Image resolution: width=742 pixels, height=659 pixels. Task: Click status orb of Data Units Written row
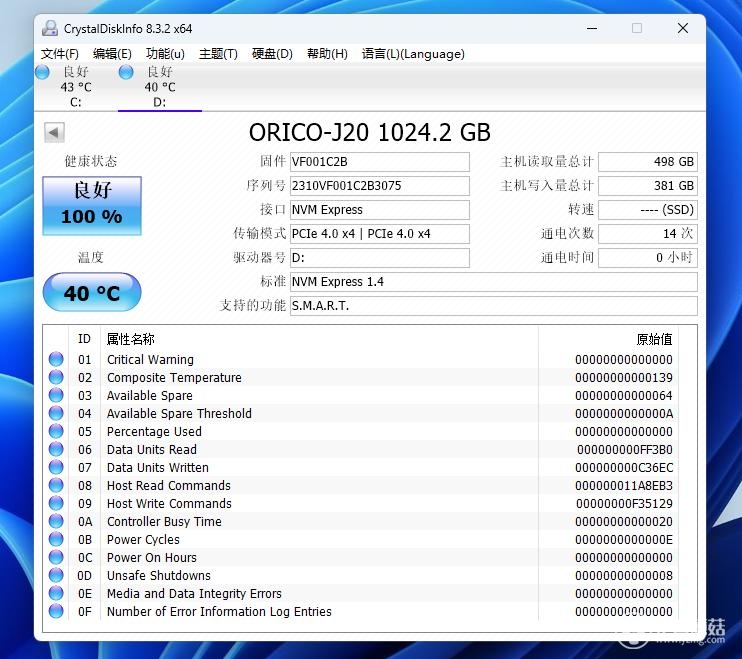tap(56, 467)
